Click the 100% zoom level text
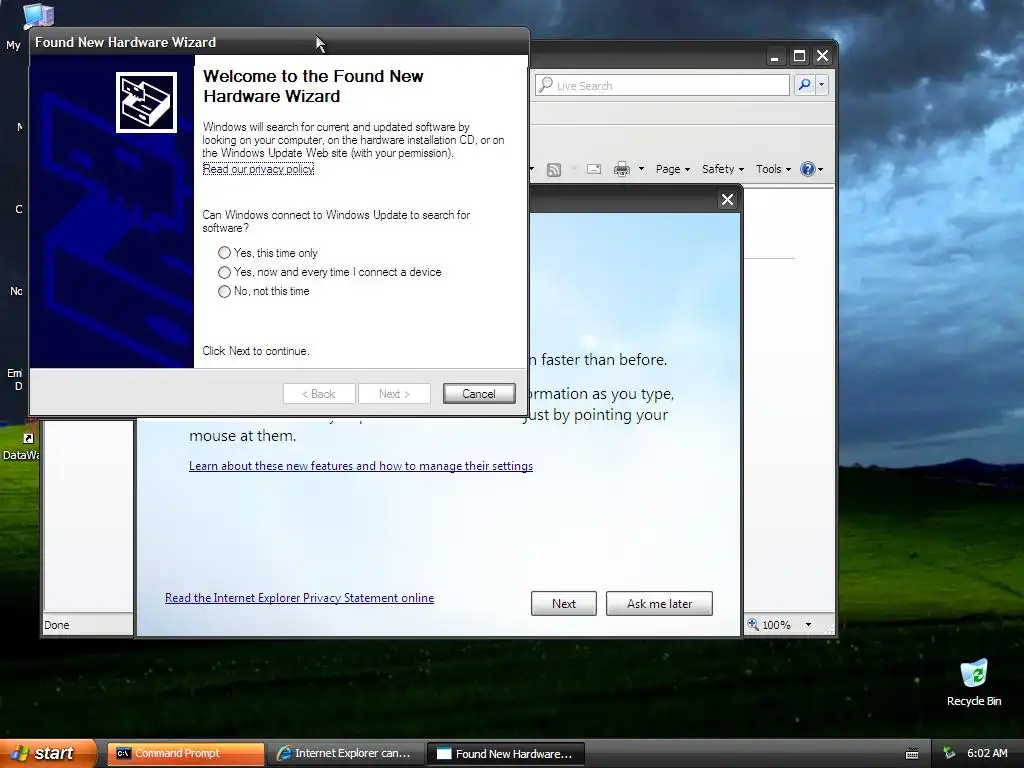The width and height of the screenshot is (1024, 768). [776, 625]
